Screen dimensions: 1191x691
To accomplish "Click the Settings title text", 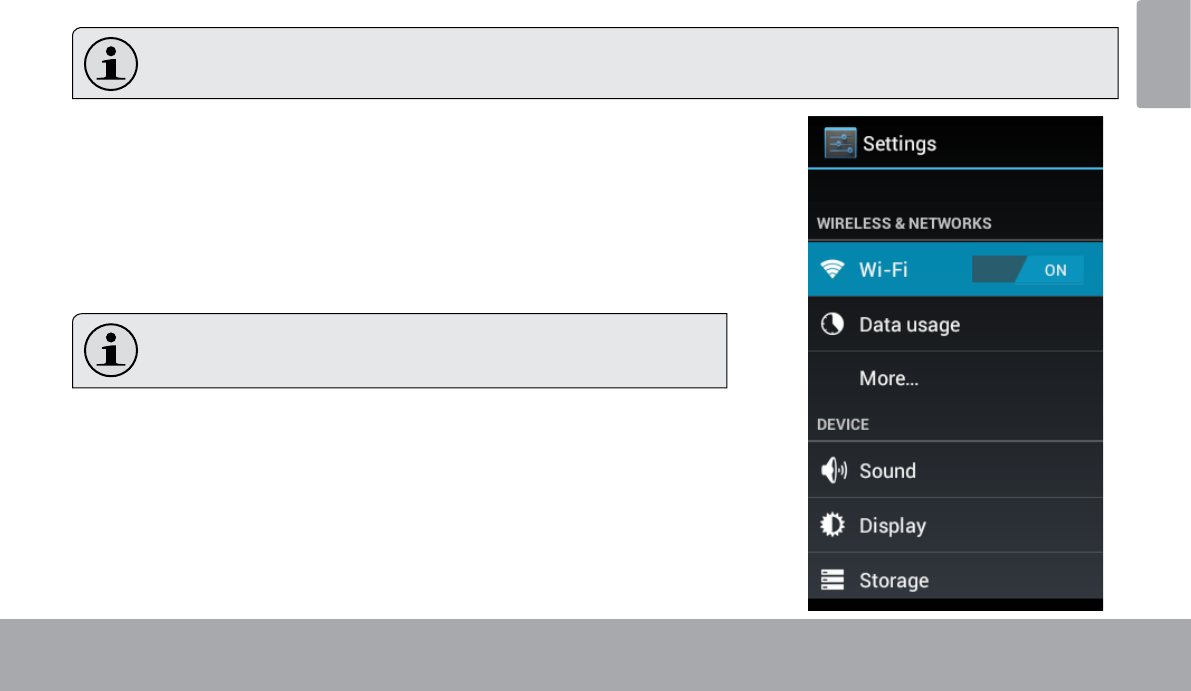I will (x=899, y=144).
